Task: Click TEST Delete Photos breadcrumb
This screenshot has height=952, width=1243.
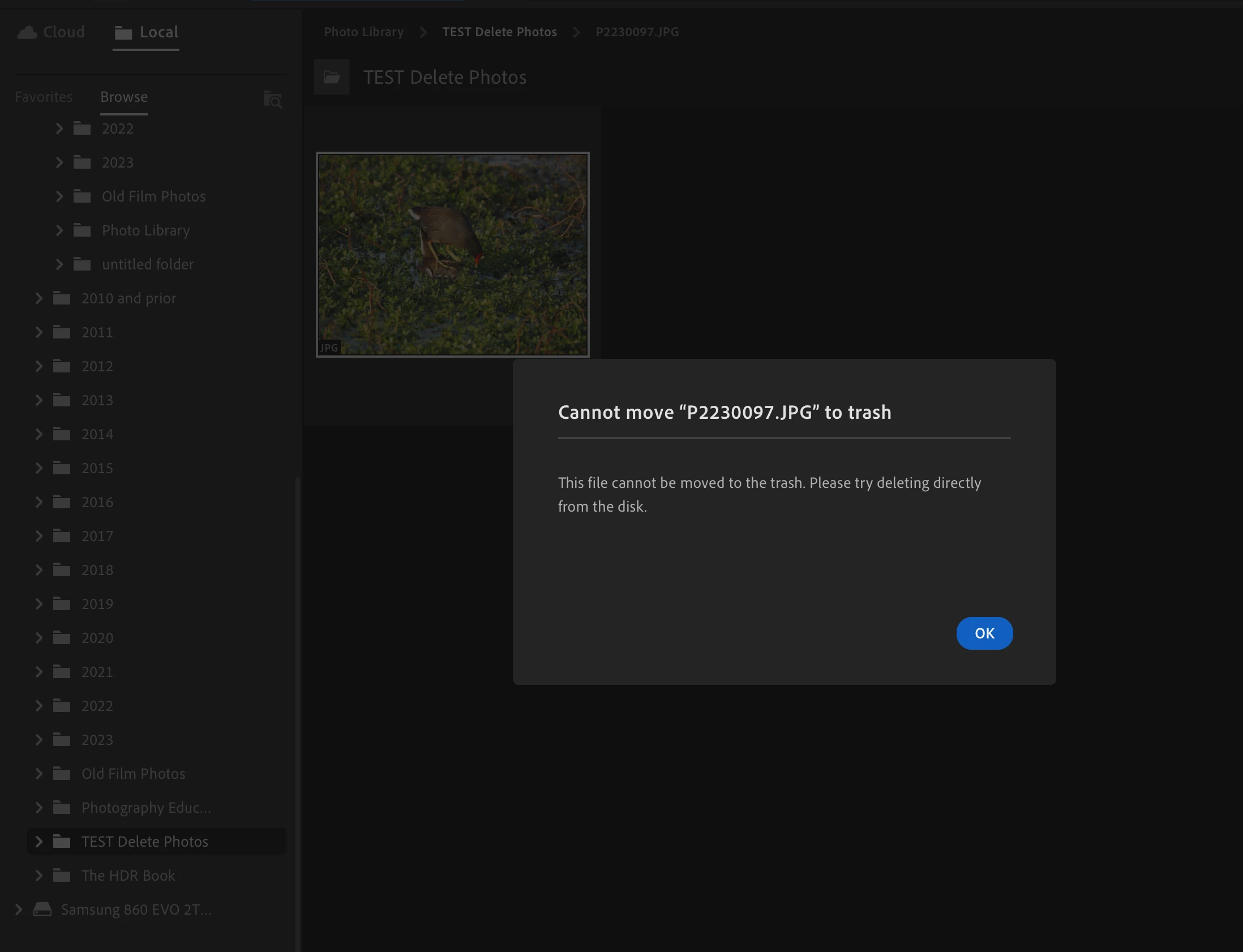Action: 499,32
